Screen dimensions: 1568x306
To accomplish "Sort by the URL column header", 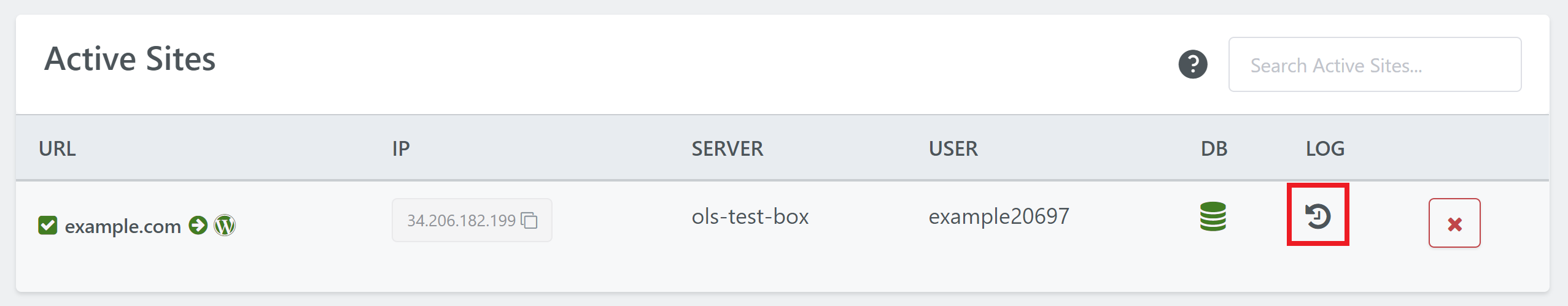I will tap(57, 148).
